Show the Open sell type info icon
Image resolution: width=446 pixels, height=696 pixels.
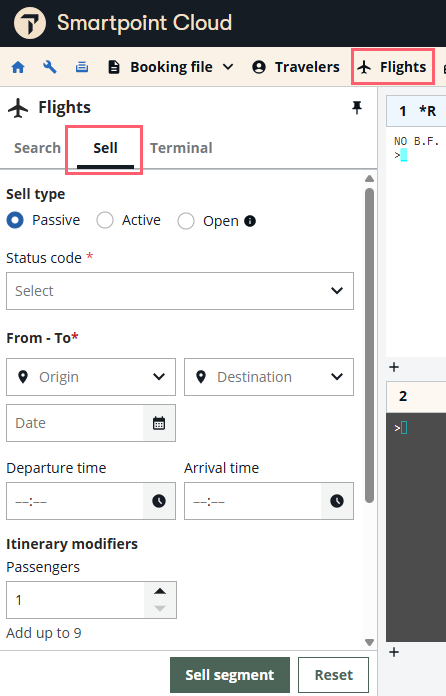click(250, 221)
